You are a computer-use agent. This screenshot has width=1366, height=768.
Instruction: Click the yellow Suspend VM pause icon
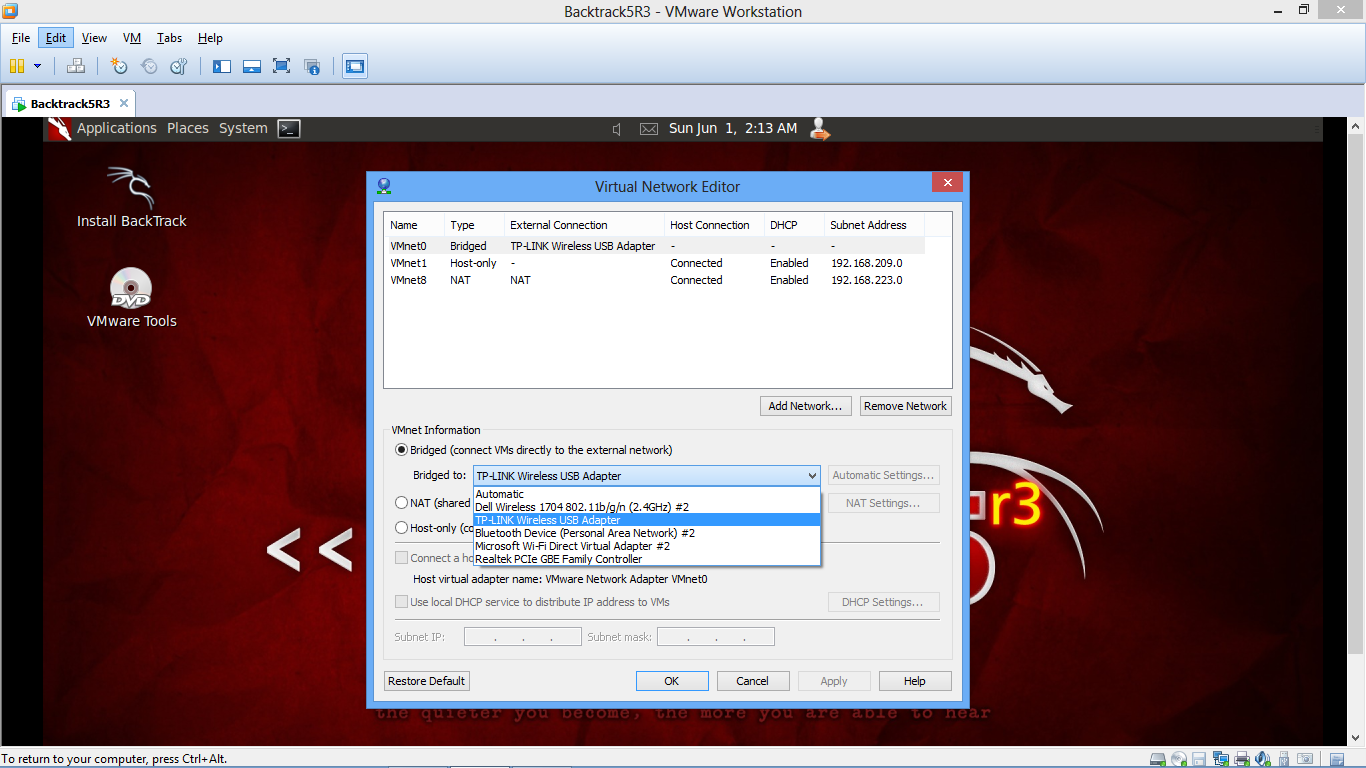click(x=16, y=66)
